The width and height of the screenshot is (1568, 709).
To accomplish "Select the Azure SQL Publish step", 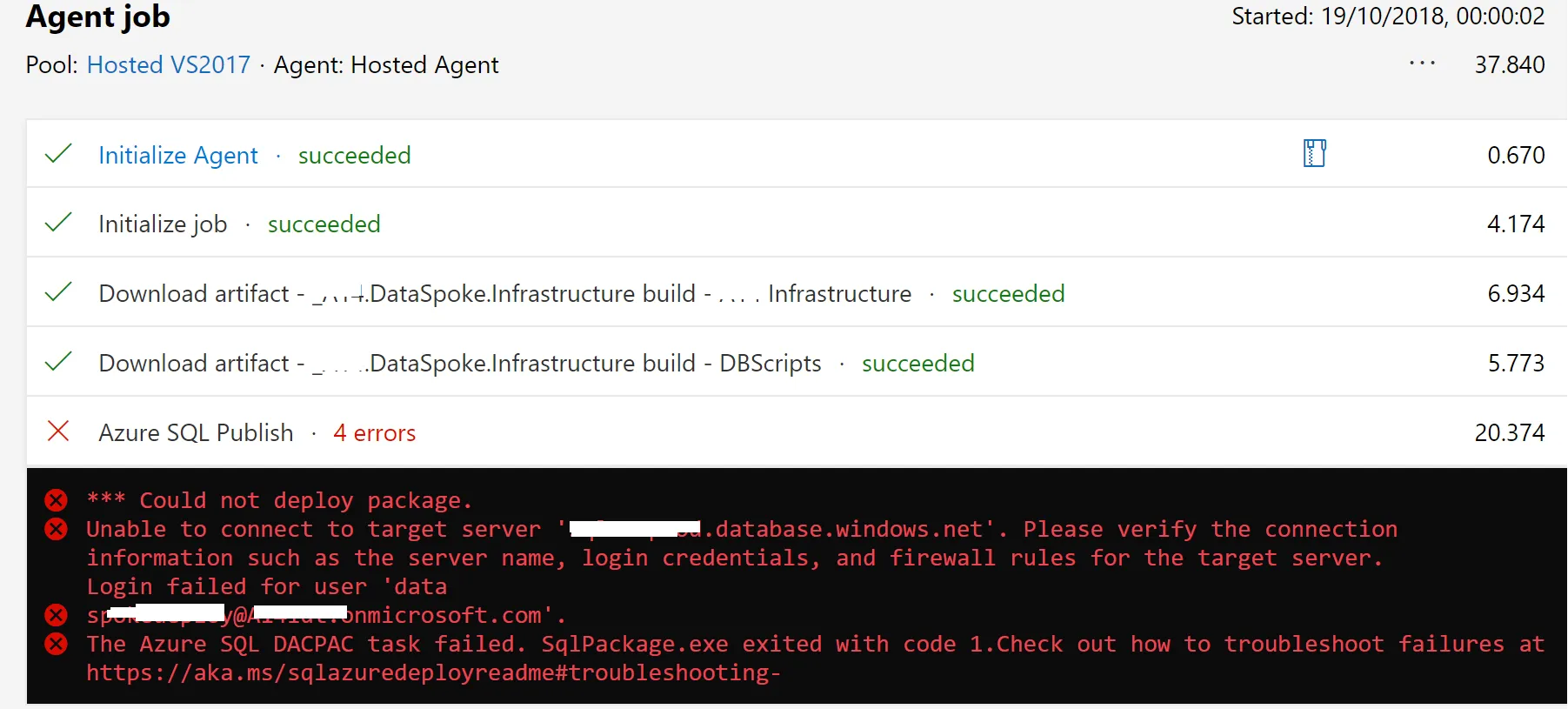I will 196,433.
